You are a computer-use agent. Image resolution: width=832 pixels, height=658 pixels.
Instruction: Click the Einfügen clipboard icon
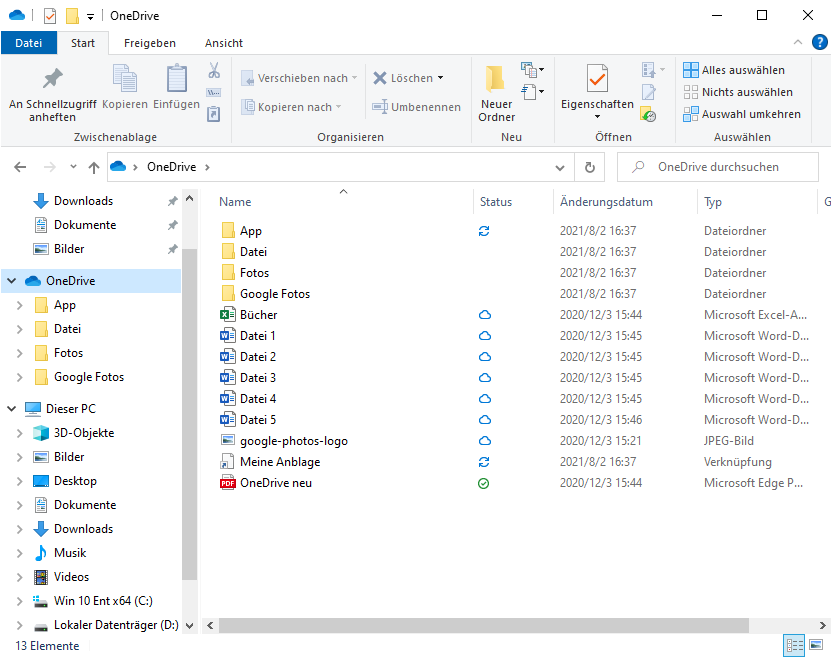pyautogui.click(x=176, y=79)
